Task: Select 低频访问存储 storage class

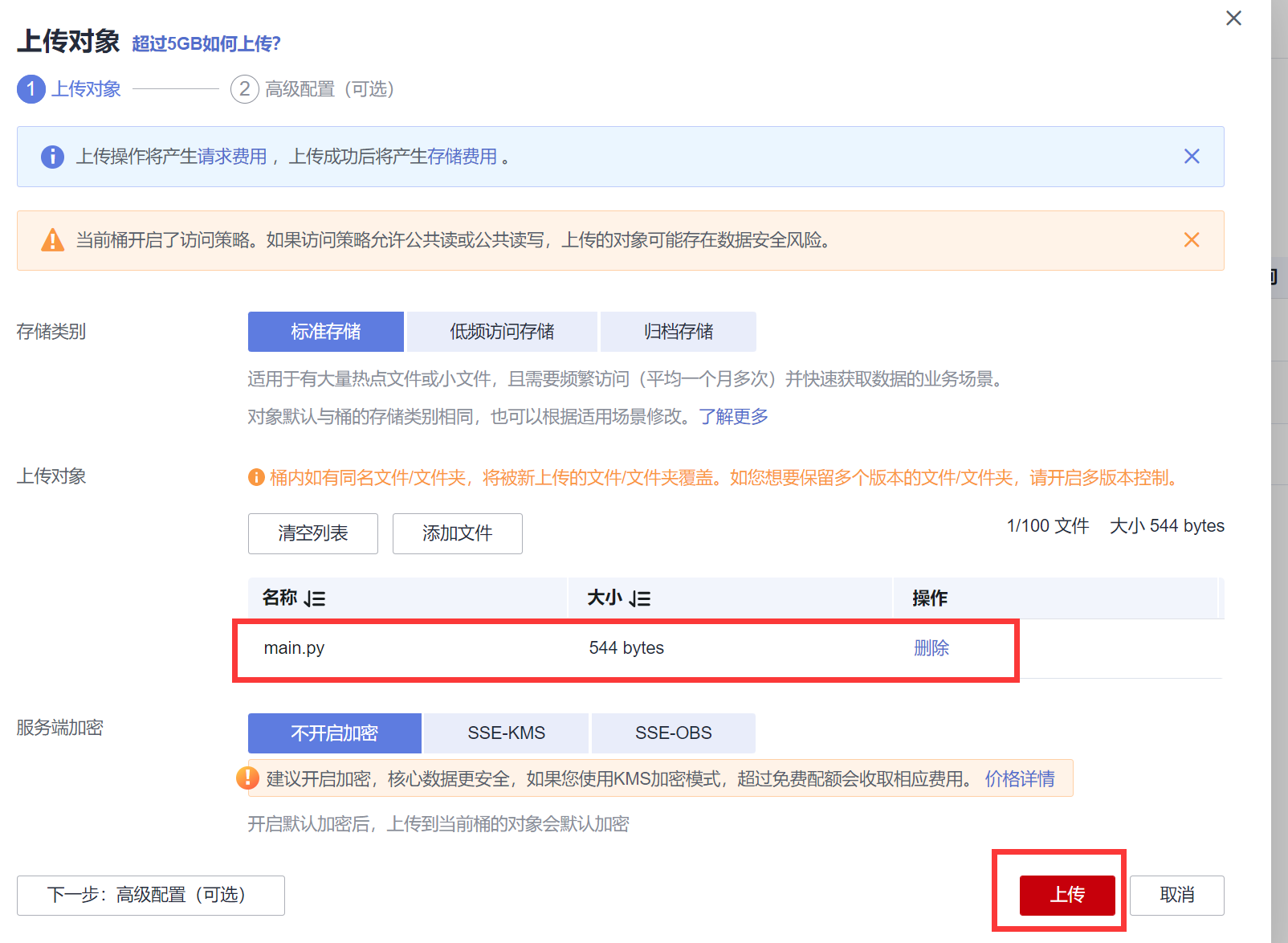Action: click(502, 332)
